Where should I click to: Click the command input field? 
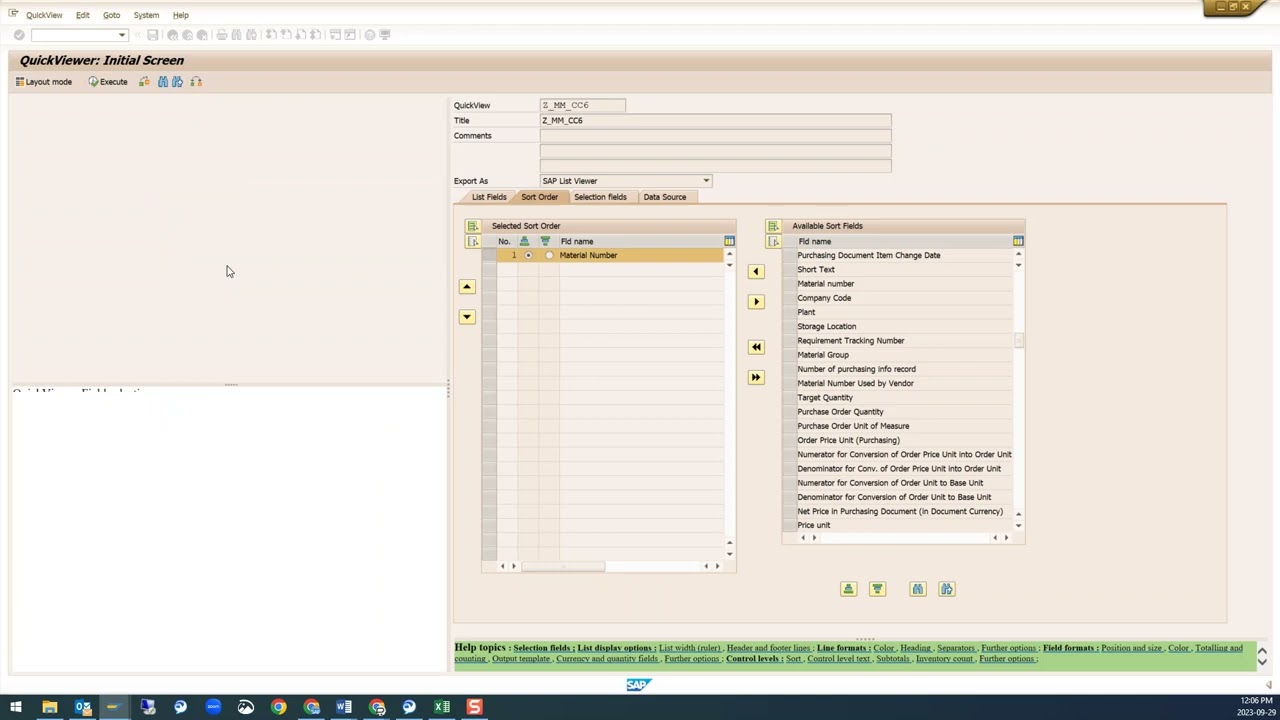tap(74, 35)
